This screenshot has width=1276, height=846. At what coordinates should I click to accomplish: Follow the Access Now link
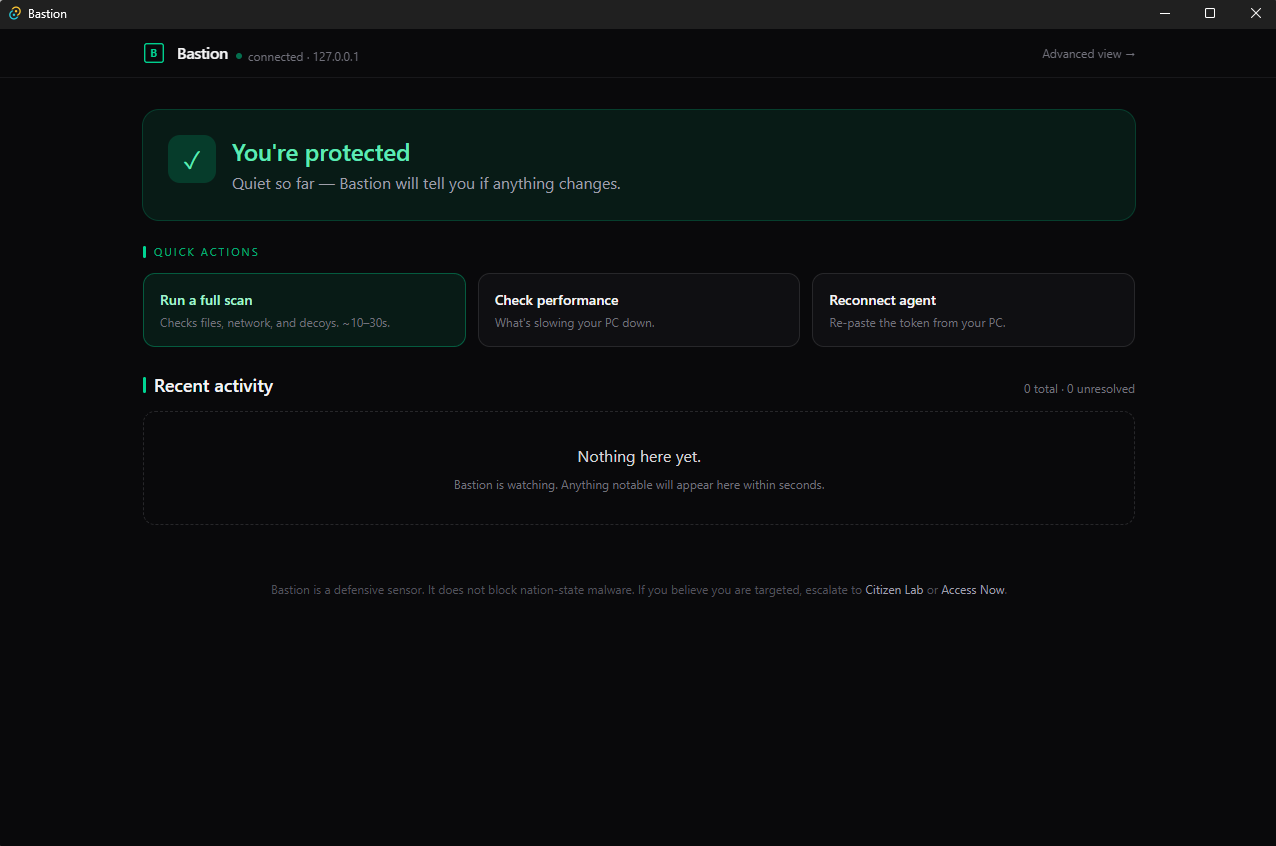point(972,590)
